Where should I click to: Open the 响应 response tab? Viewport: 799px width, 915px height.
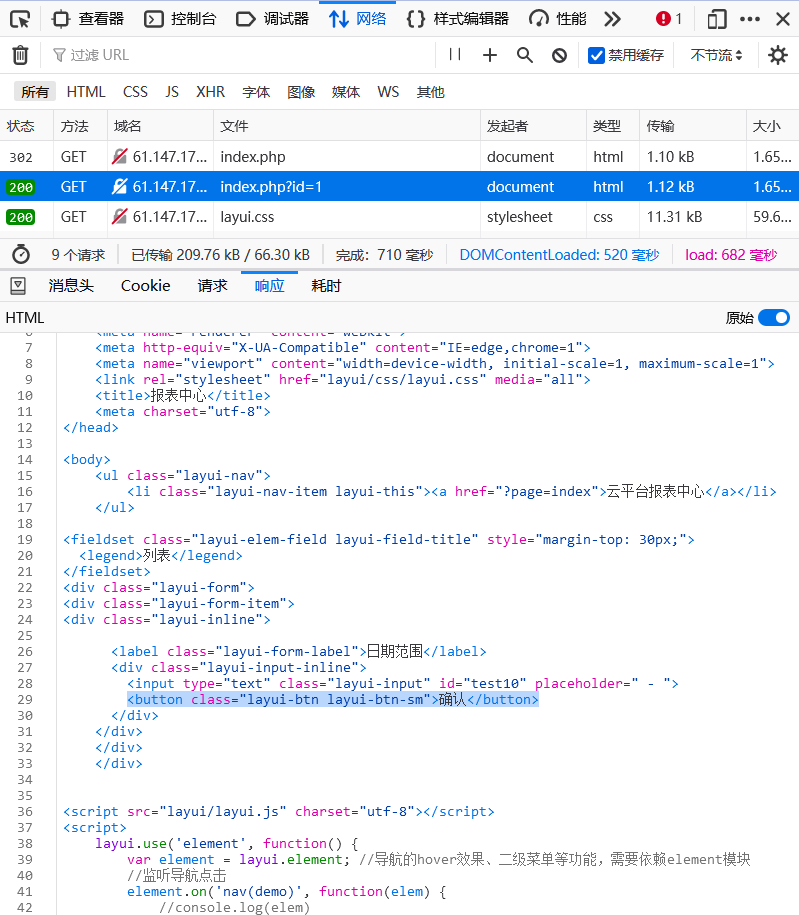(x=269, y=286)
